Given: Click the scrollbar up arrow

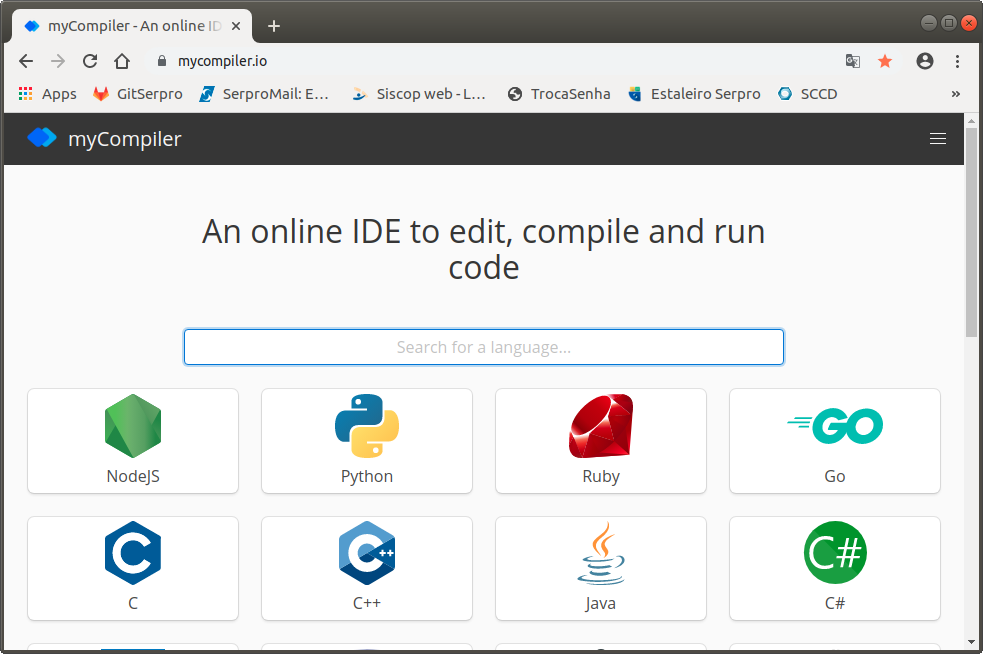Looking at the screenshot, I should [x=971, y=120].
